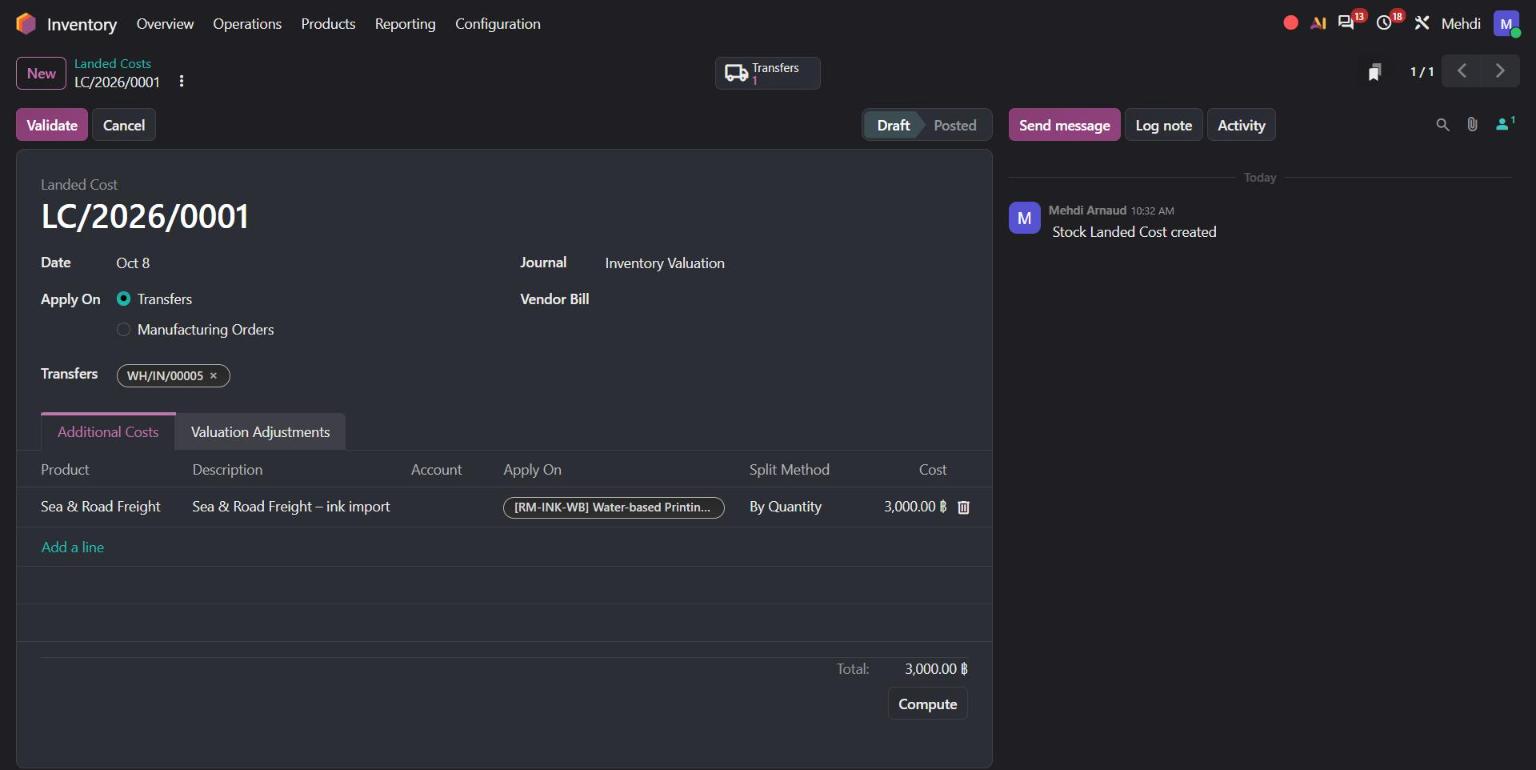Open activities clock icon with 18 badge
This screenshot has width=1536, height=770.
coord(1384,23)
